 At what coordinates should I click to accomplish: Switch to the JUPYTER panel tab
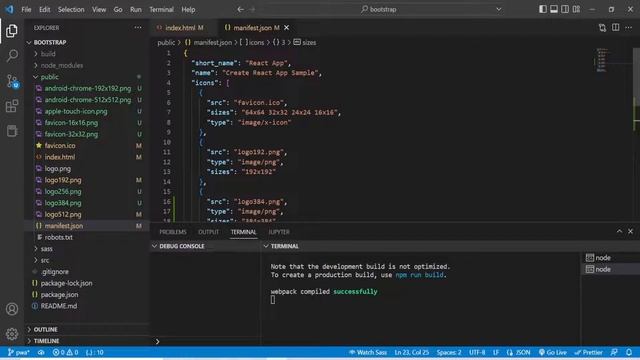[279, 232]
